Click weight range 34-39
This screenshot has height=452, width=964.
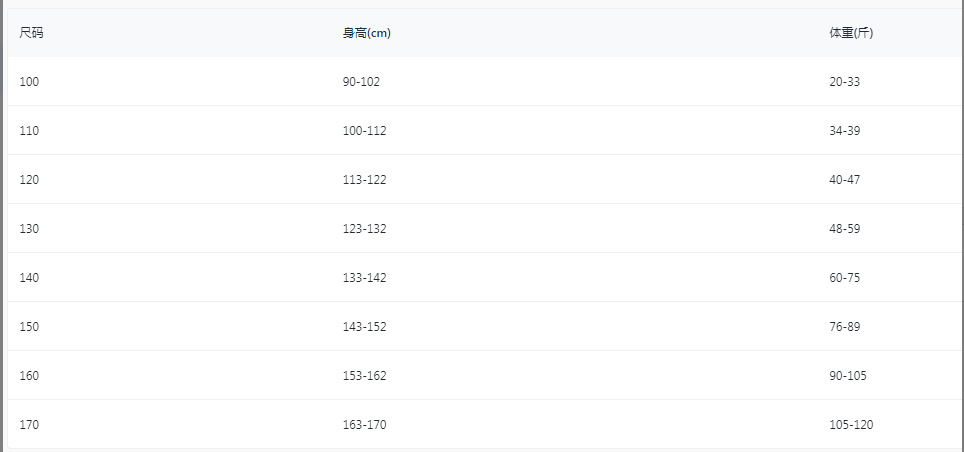(x=844, y=131)
